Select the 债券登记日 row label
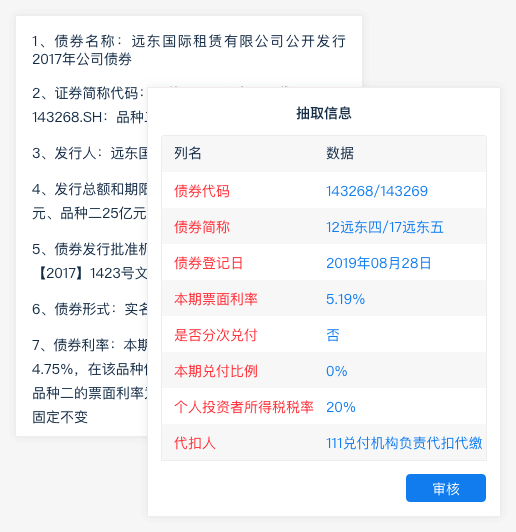This screenshot has width=516, height=532. [209, 263]
